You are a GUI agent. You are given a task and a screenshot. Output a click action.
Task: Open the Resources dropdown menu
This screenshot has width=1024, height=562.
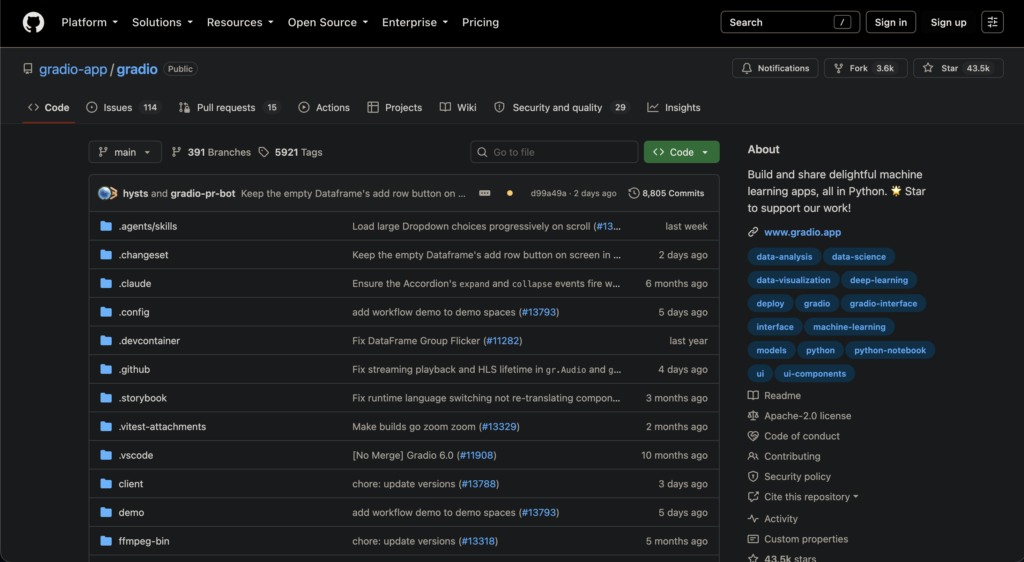240,22
